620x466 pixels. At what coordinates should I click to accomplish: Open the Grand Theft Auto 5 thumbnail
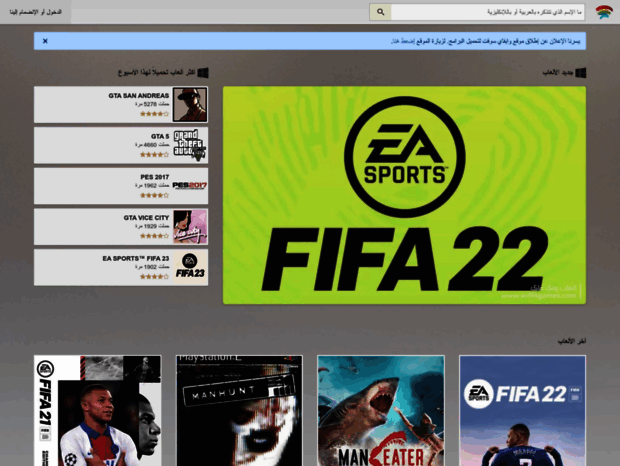190,145
